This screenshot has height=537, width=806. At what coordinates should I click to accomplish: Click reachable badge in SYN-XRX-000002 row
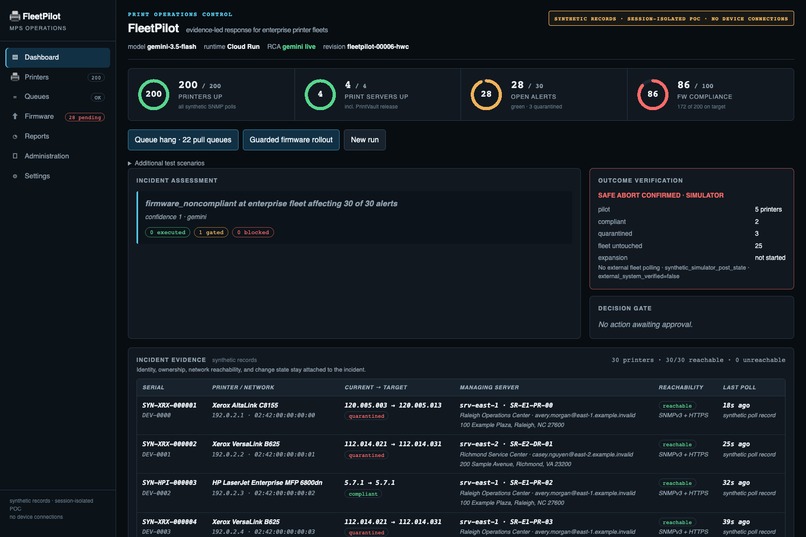coord(677,445)
